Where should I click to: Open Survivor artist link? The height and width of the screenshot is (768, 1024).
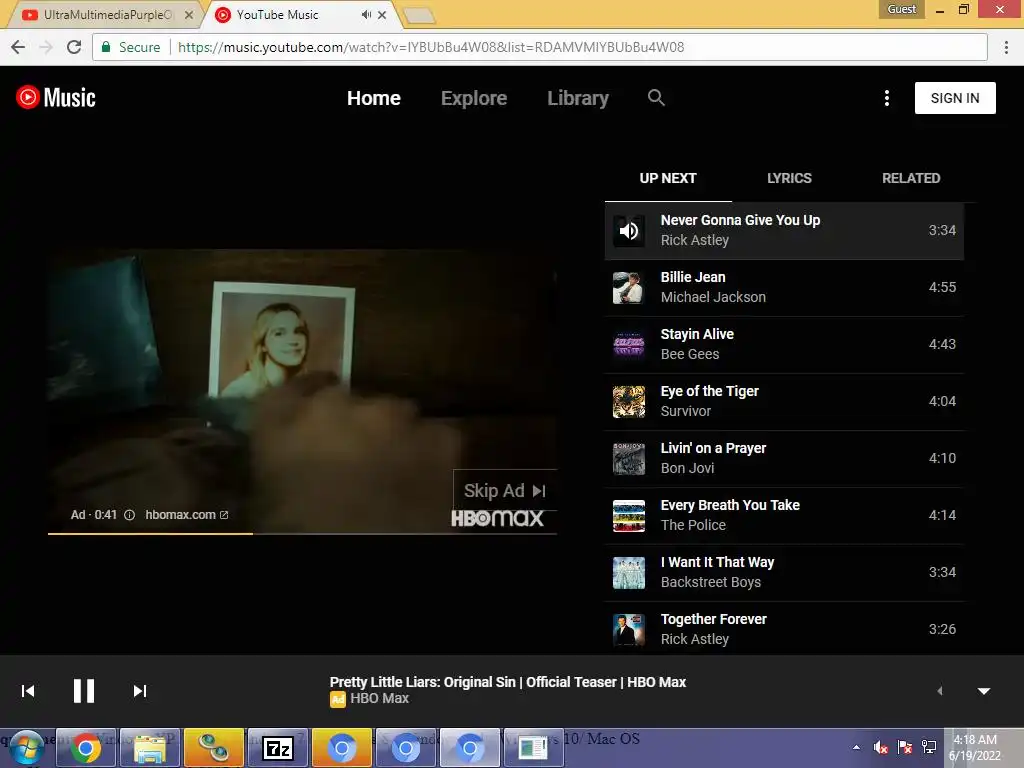(x=686, y=411)
